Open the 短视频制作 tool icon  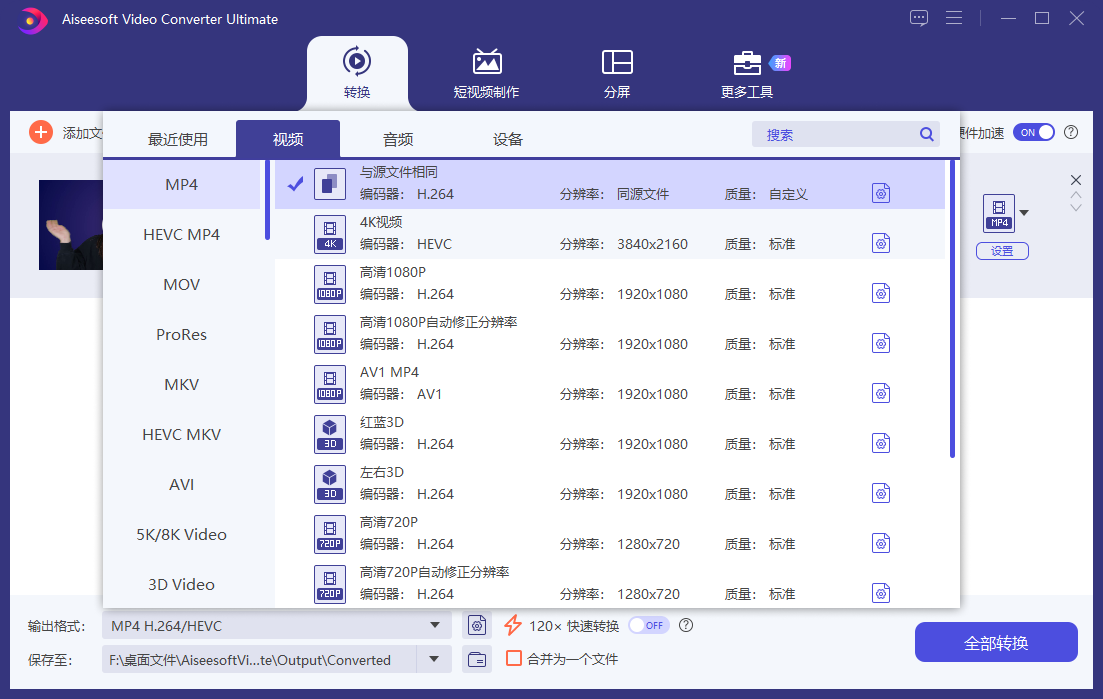(x=487, y=63)
